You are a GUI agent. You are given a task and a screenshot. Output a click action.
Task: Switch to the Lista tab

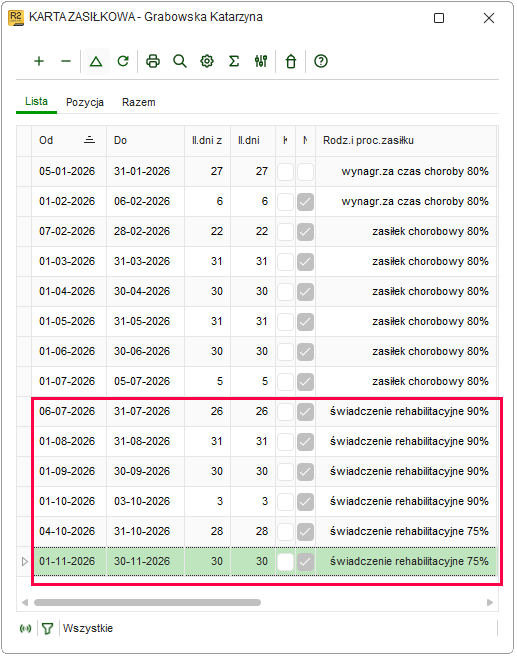tap(36, 102)
